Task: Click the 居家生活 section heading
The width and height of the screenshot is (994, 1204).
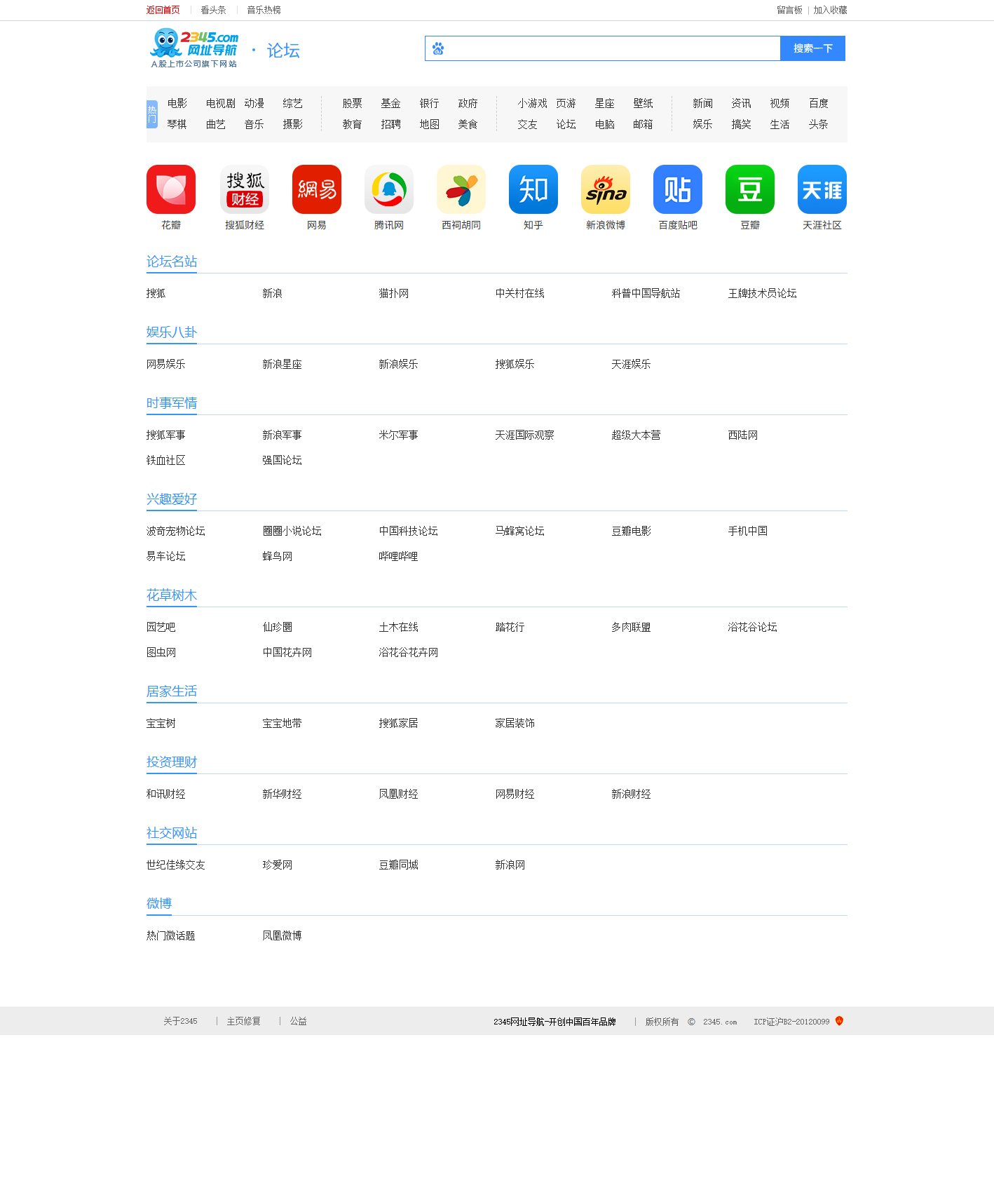Action: pos(172,691)
